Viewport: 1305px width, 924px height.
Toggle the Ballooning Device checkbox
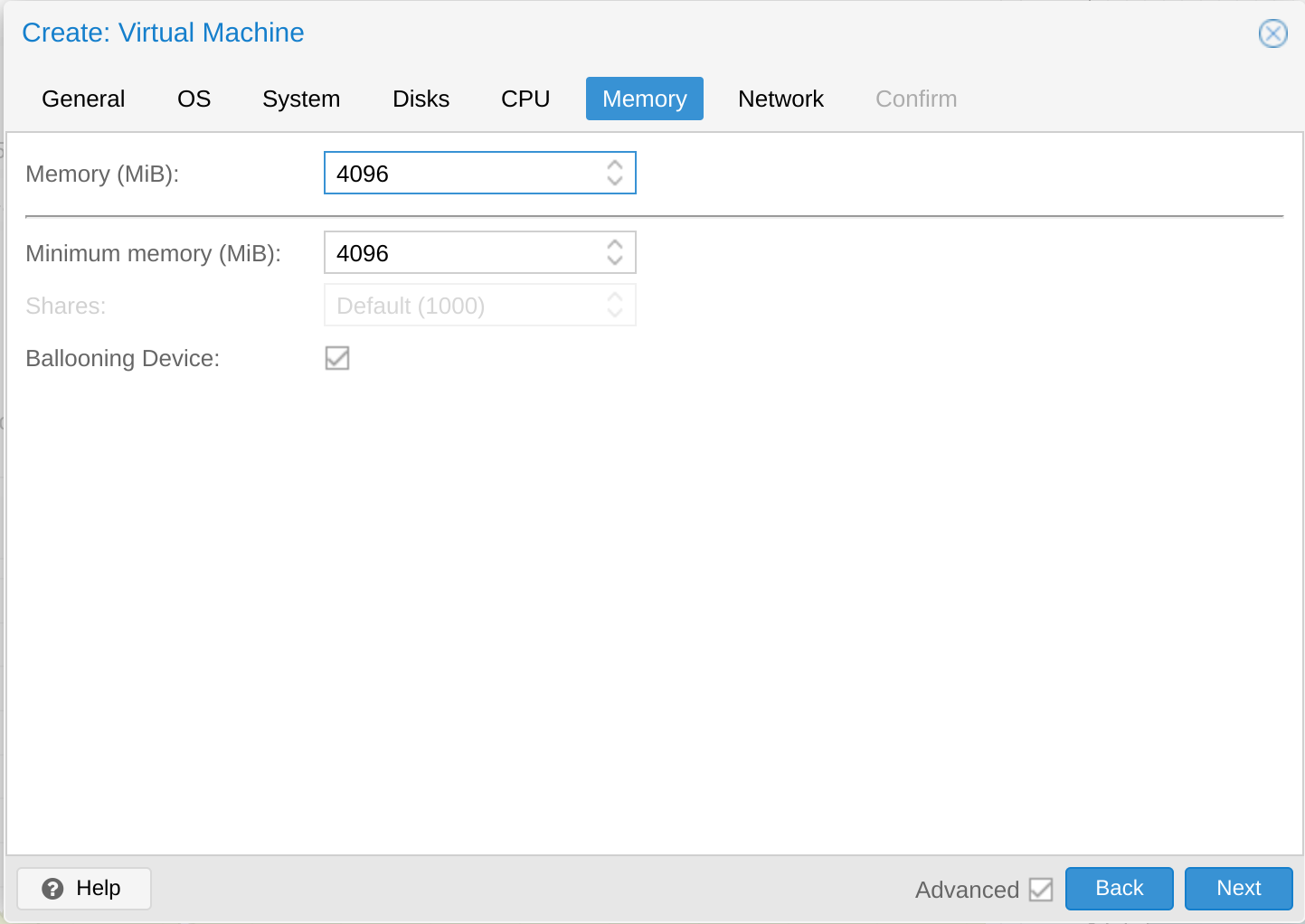pyautogui.click(x=337, y=358)
